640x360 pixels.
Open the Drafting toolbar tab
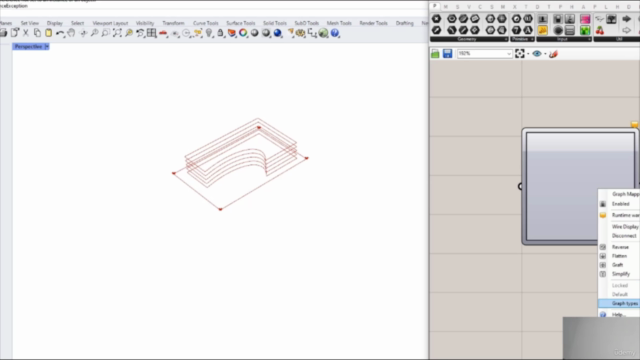click(x=404, y=23)
